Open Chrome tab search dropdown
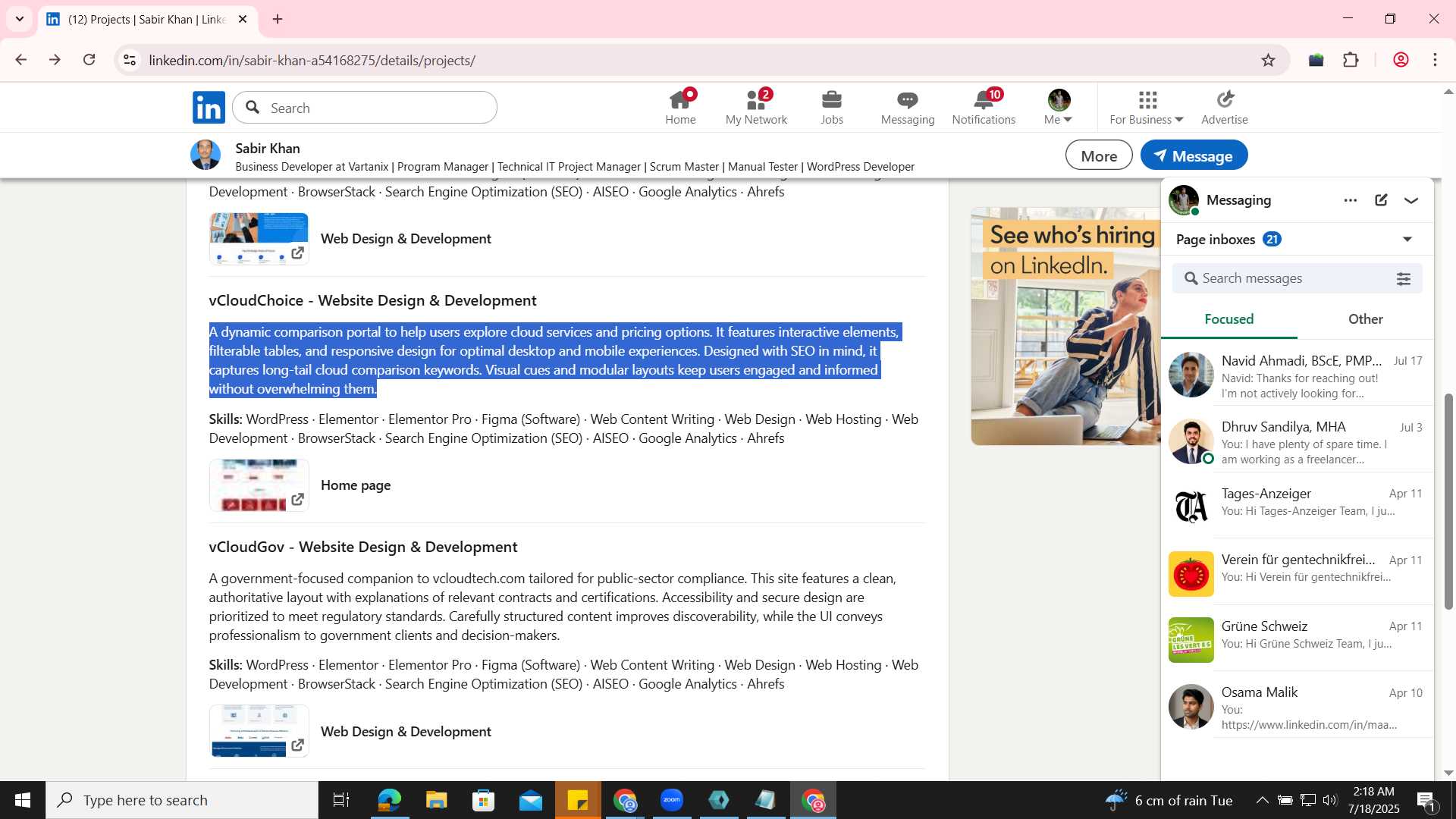 point(20,19)
